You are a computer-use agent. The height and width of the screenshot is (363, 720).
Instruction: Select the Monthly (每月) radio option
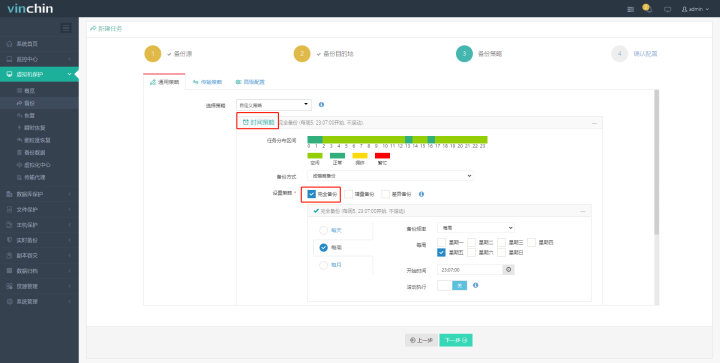323,265
